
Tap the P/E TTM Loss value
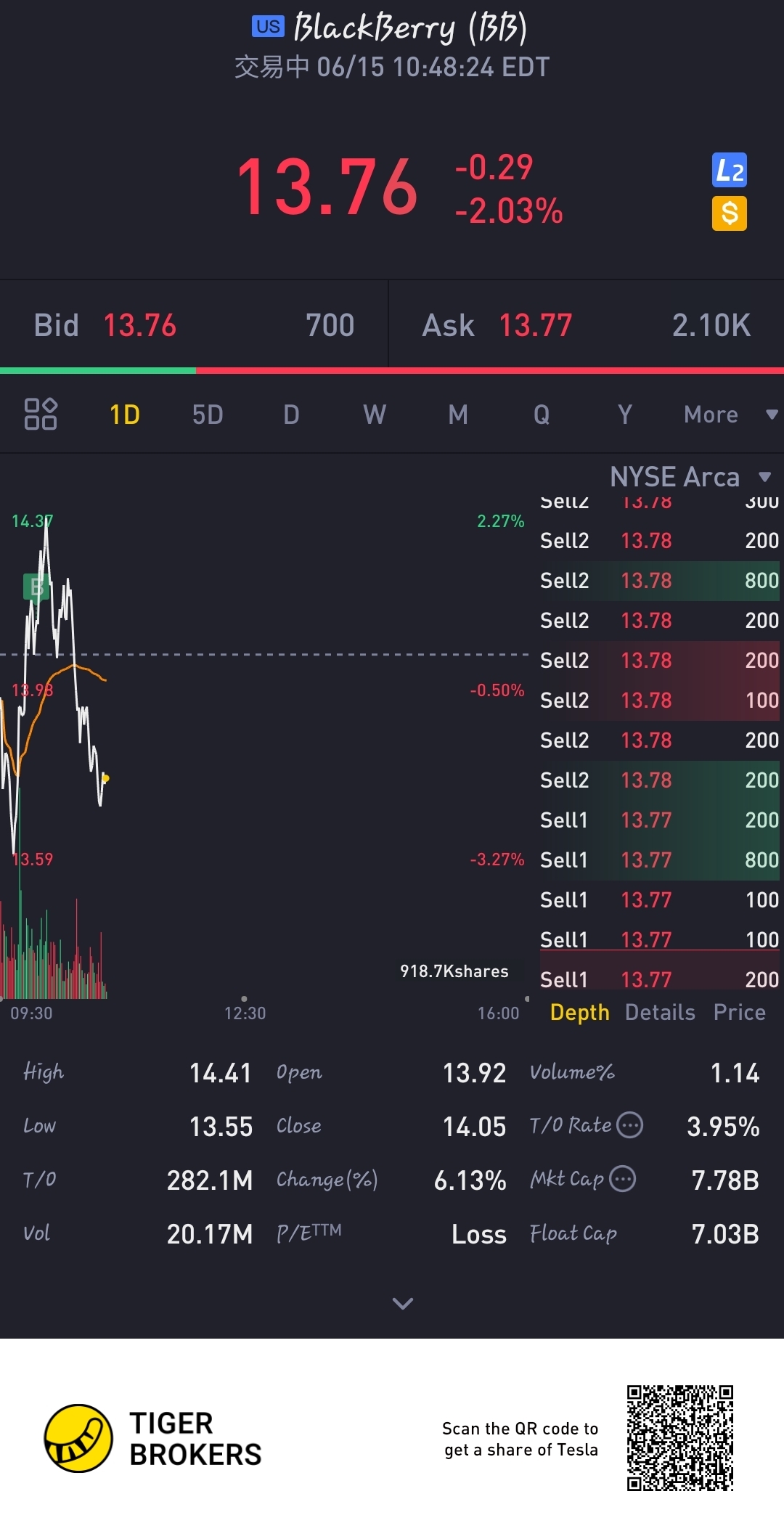point(478,1233)
